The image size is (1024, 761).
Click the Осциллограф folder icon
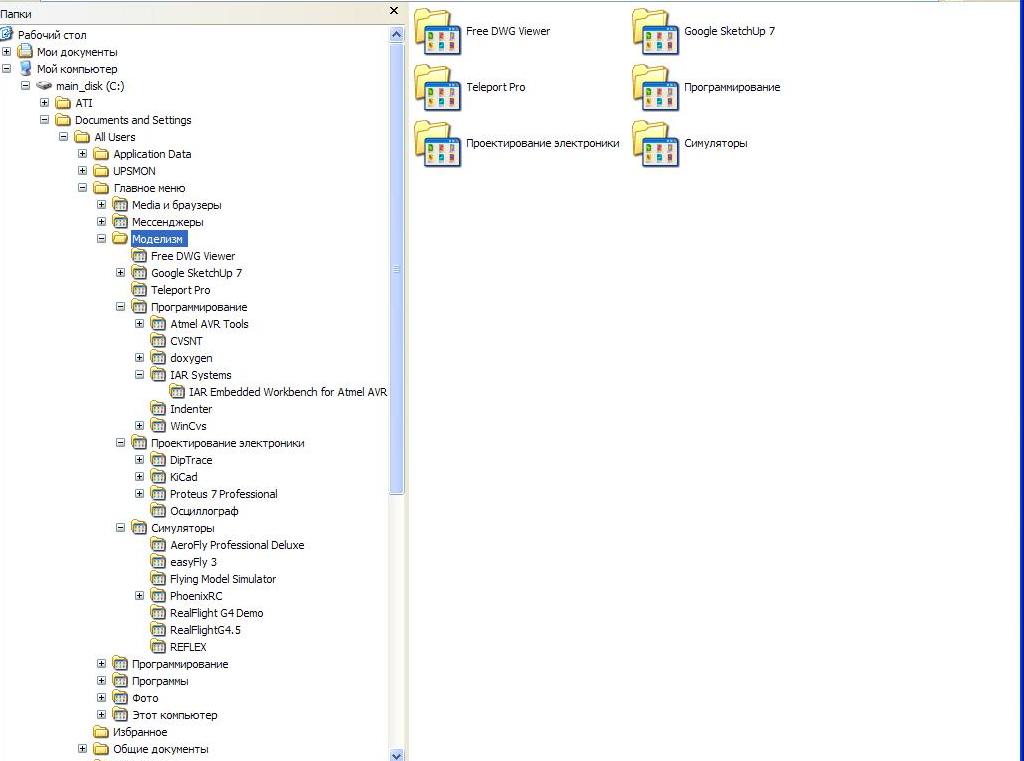(x=158, y=510)
